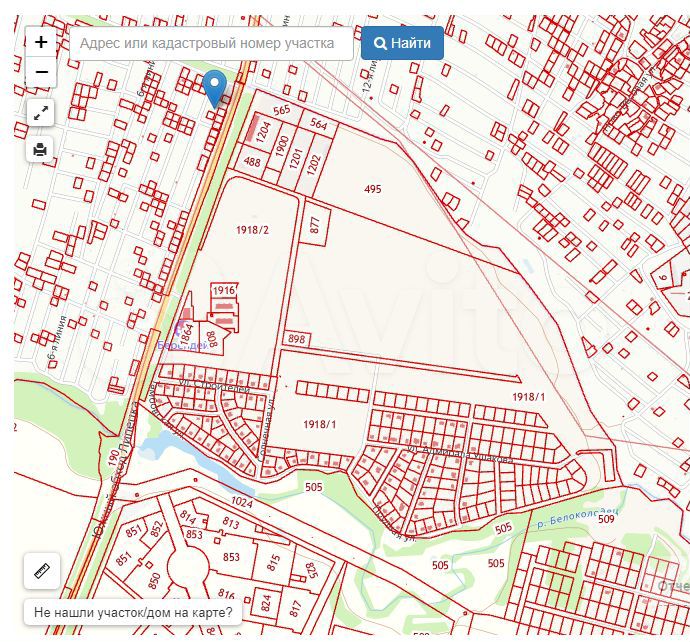Select parcel 1918/2 on the map
Viewport: 690px width, 642px height.
253,230
